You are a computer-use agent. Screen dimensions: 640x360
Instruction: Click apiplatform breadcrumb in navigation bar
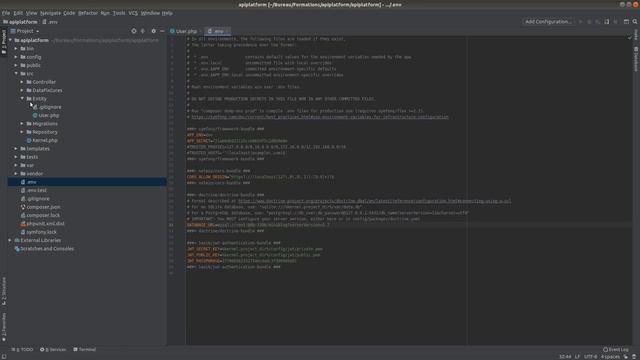click(x=20, y=22)
